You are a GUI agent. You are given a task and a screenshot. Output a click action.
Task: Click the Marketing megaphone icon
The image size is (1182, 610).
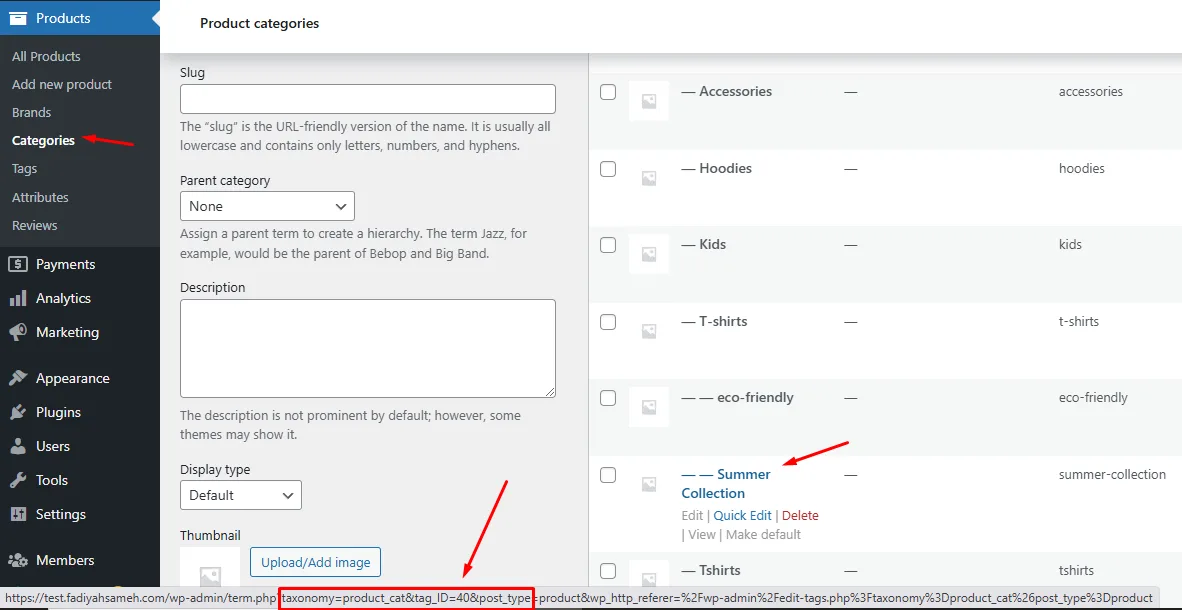[x=18, y=333]
